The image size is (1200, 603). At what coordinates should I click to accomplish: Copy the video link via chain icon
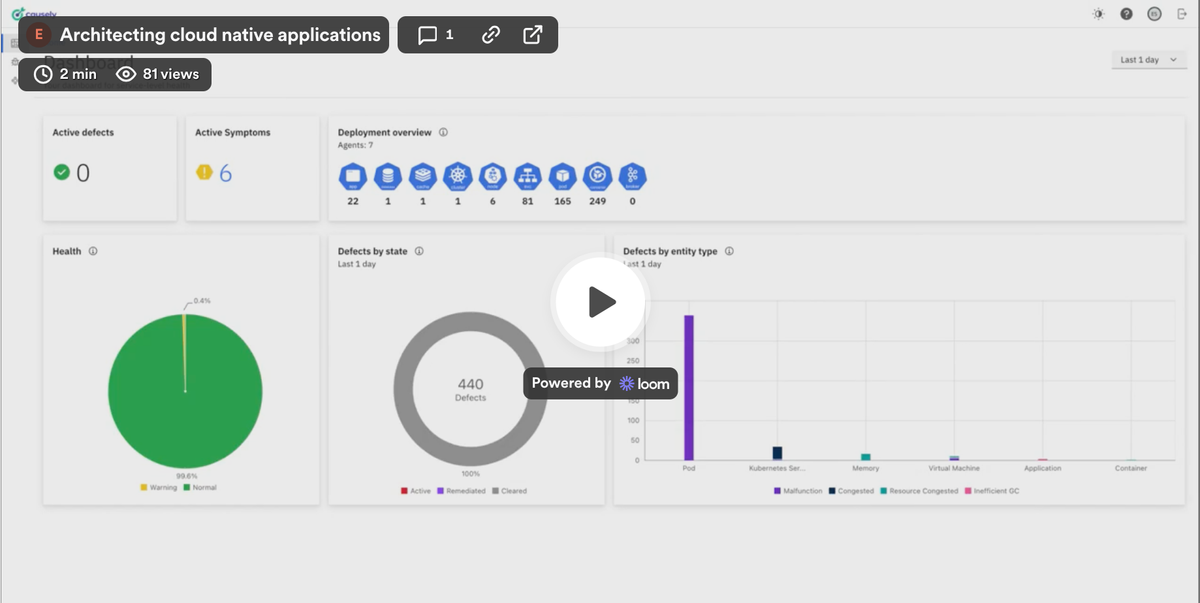[490, 35]
